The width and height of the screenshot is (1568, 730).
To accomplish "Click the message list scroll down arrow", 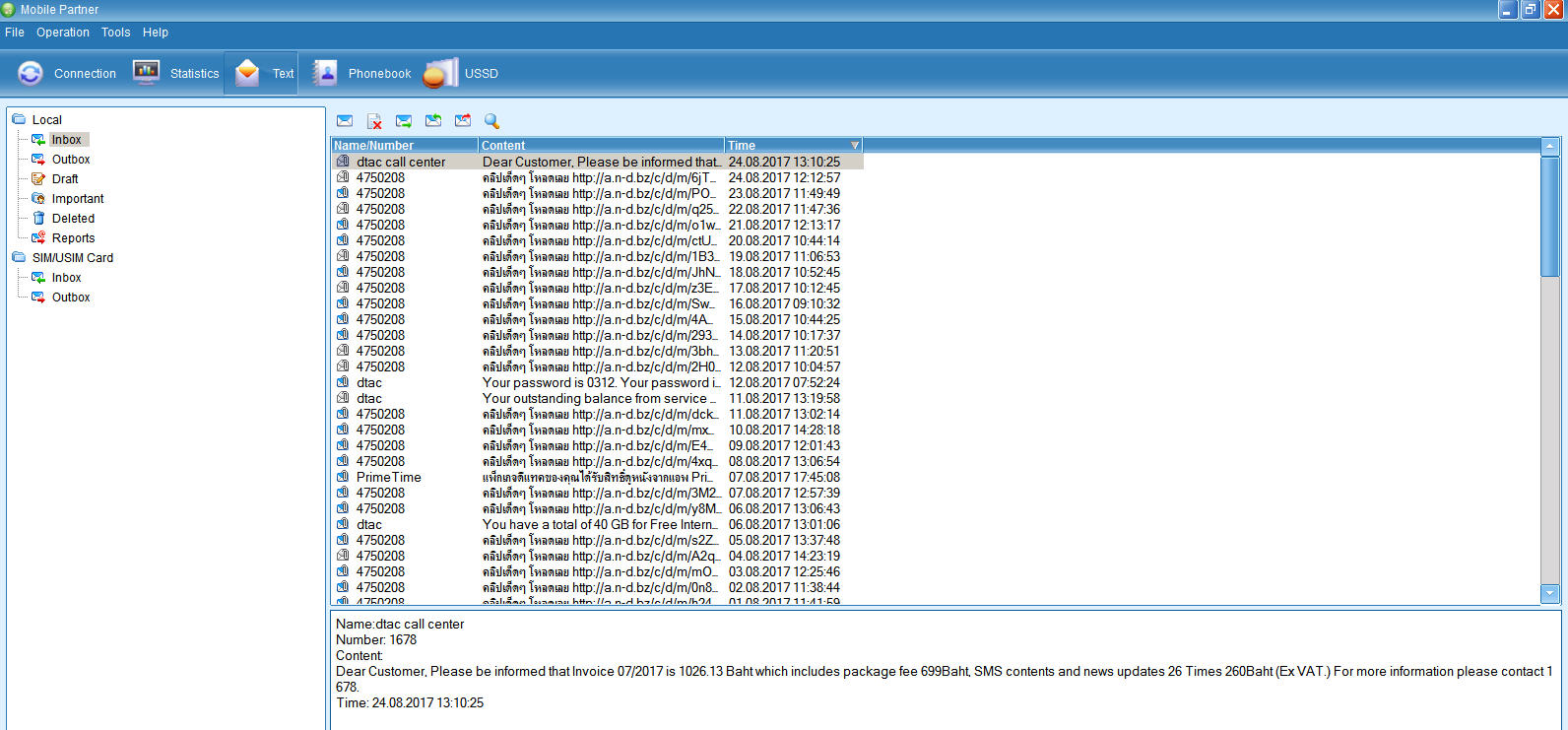I will (x=1550, y=594).
